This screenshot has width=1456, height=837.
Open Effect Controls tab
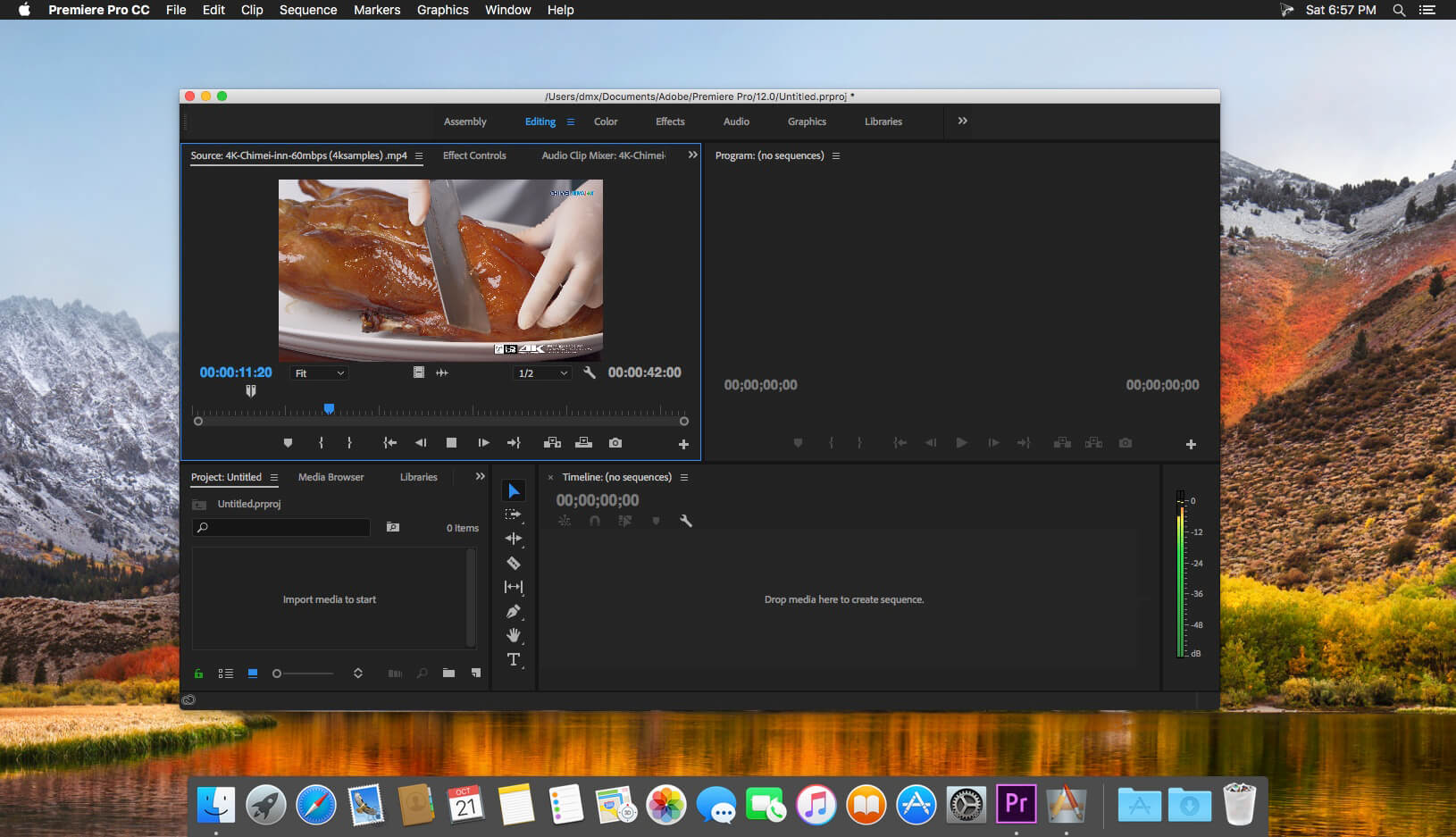click(x=474, y=155)
